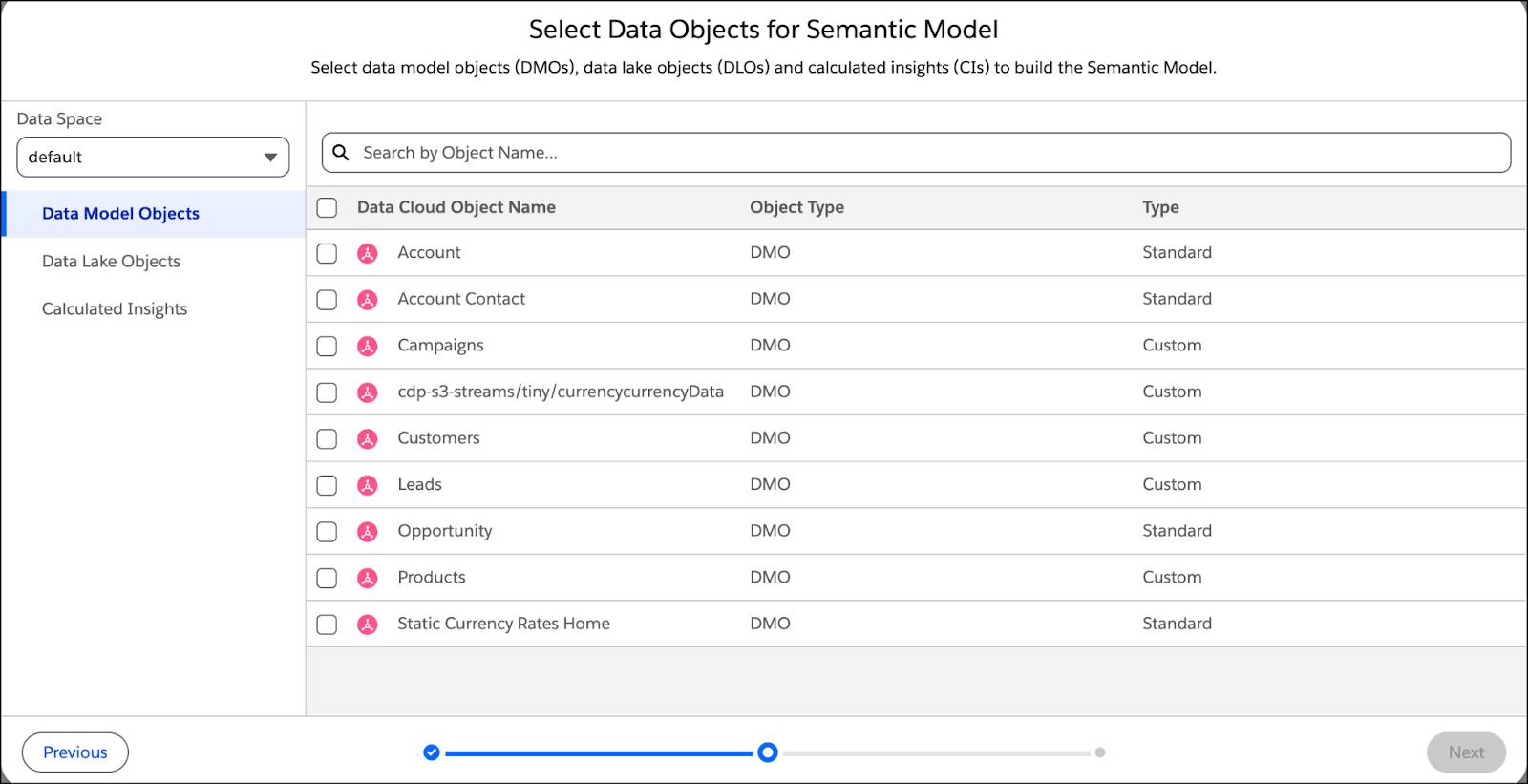Viewport: 1528px width, 784px height.
Task: Select all objects with header checkbox
Action: [x=327, y=207]
